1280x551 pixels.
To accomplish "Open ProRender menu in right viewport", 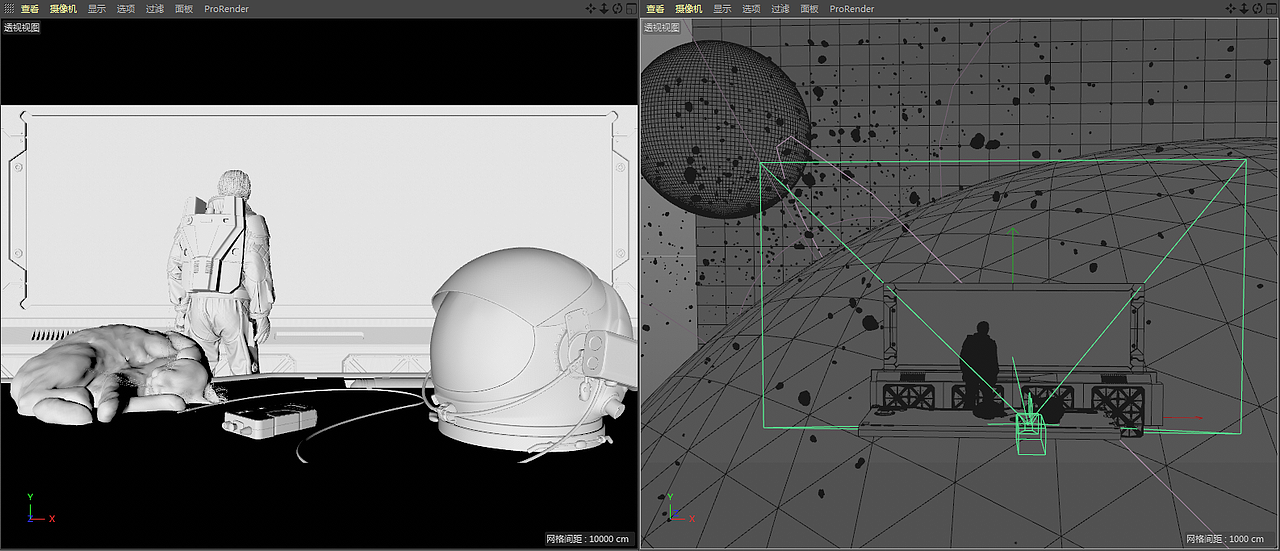I will (x=852, y=8).
